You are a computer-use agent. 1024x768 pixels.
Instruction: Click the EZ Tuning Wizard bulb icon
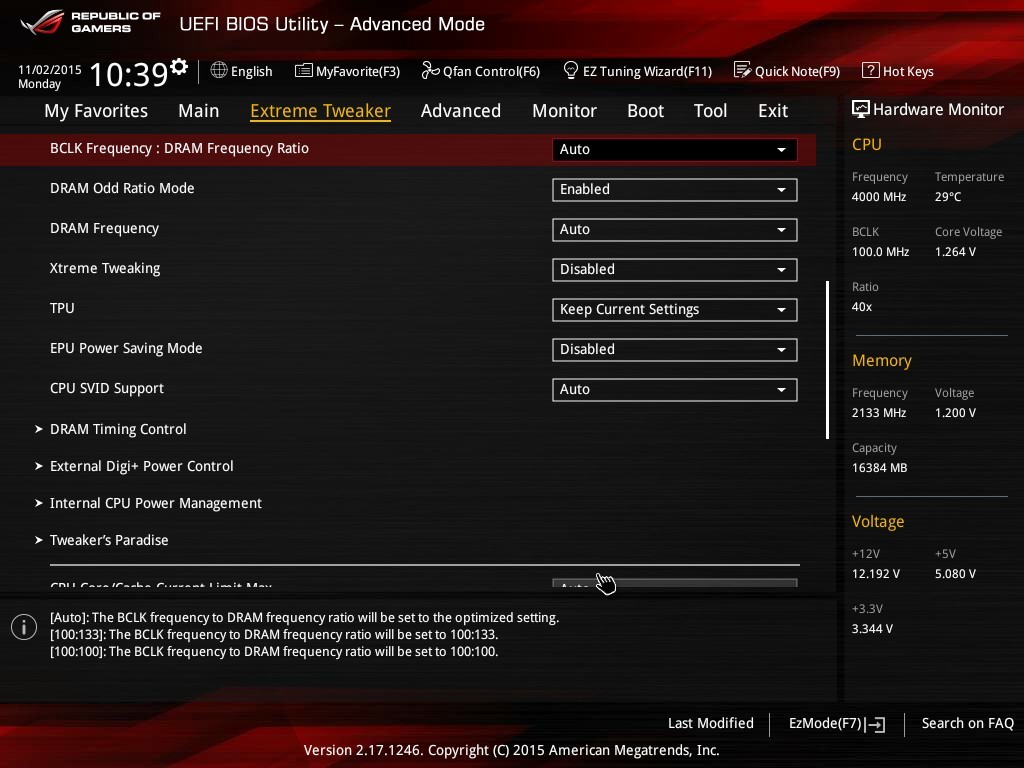coord(571,70)
